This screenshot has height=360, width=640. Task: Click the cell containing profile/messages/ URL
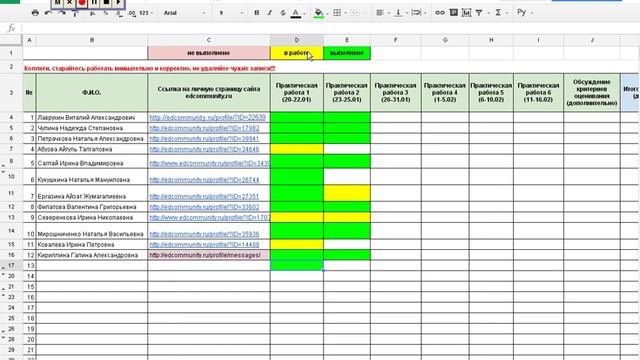(209, 255)
